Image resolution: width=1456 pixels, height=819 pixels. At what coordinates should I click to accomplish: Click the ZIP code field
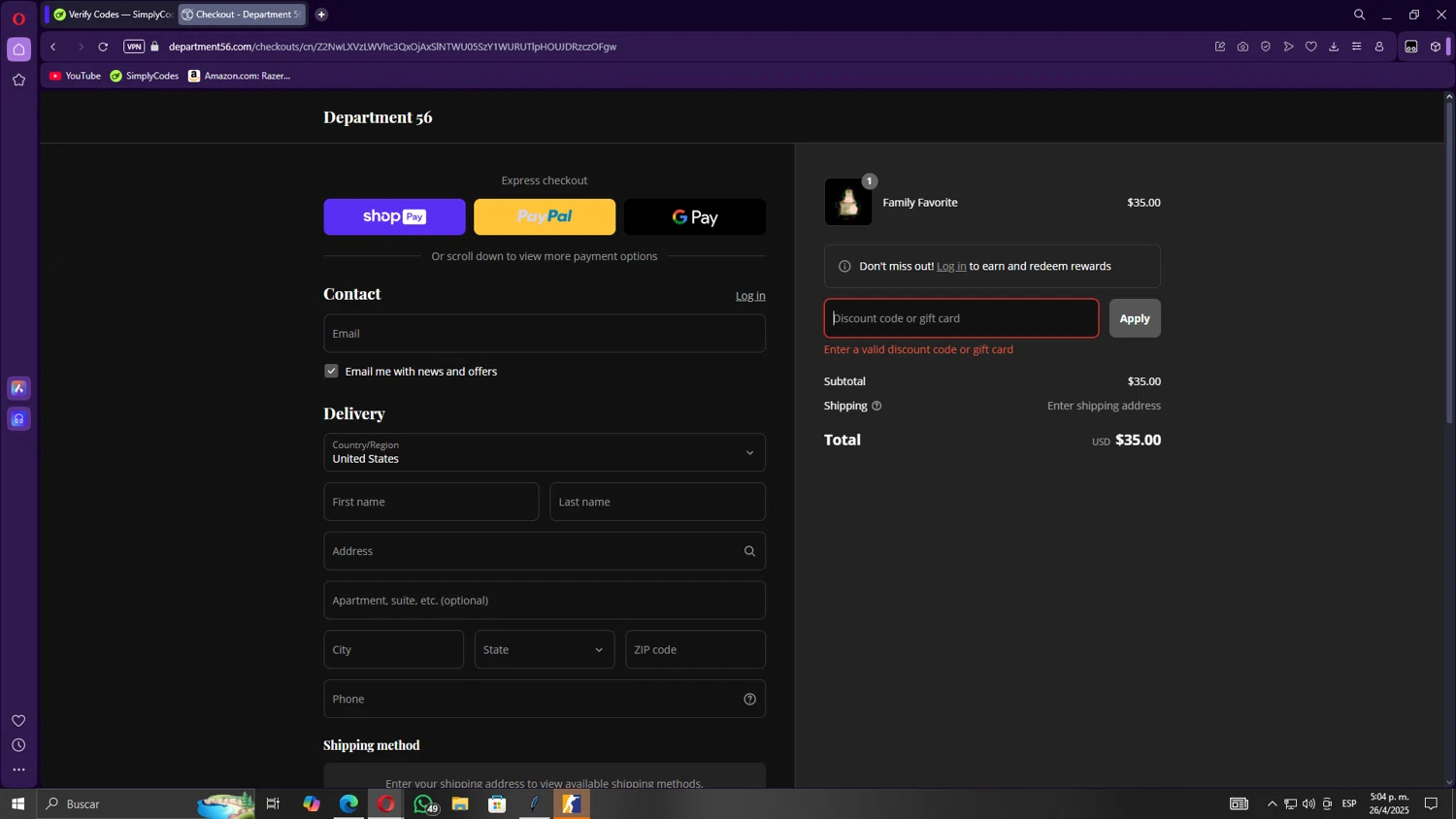coord(695,650)
